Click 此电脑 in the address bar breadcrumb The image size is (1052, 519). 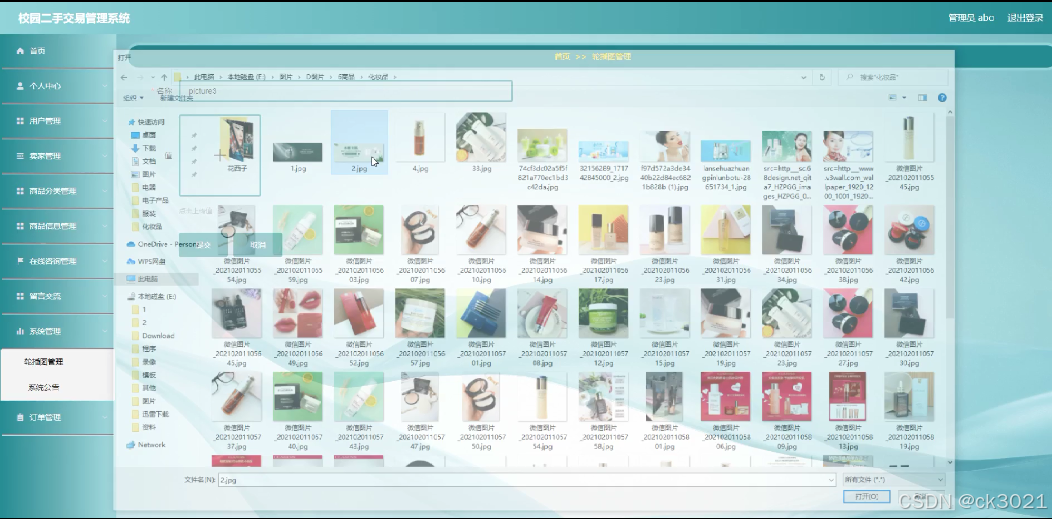coord(204,77)
